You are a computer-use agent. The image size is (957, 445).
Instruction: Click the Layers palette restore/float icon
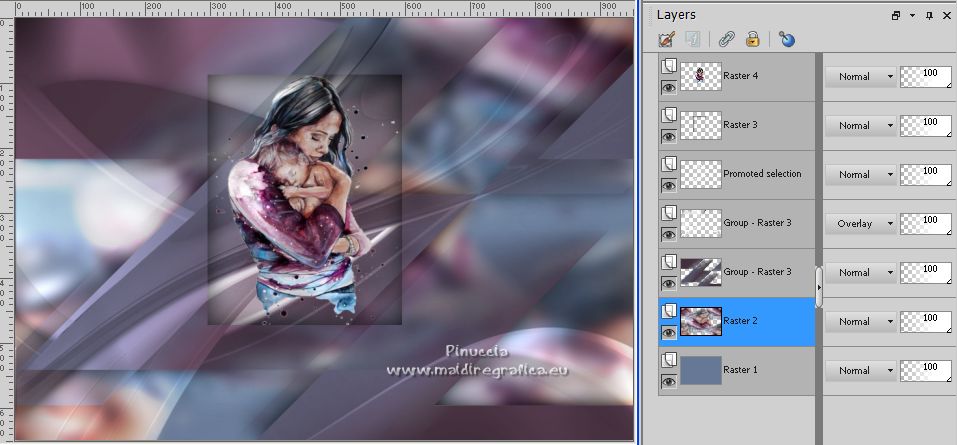896,15
